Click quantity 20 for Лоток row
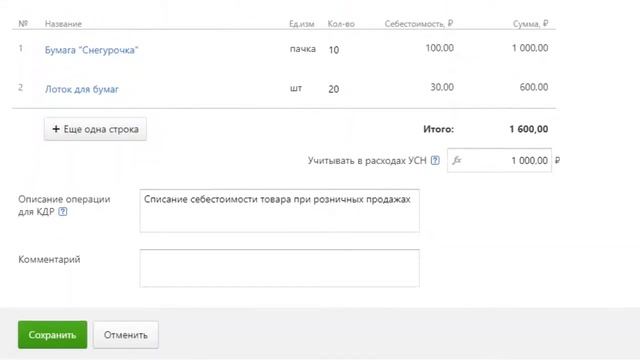This screenshot has height=360, width=640. pos(334,89)
